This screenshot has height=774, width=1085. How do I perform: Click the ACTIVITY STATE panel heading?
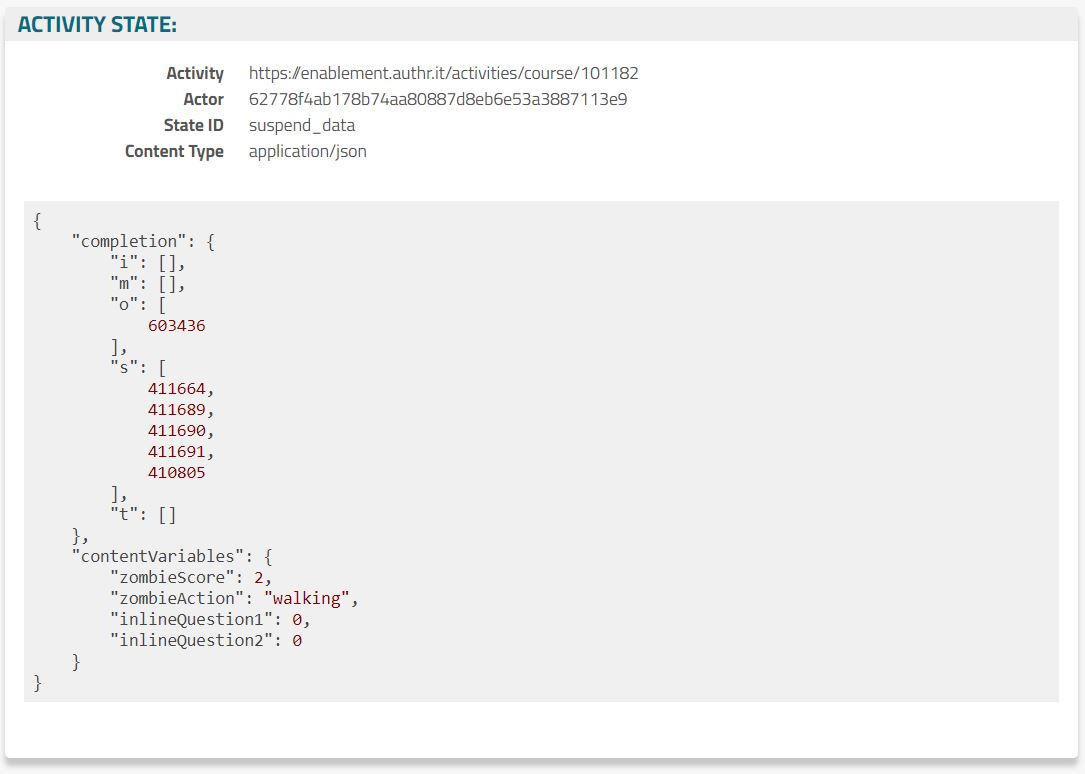[98, 26]
